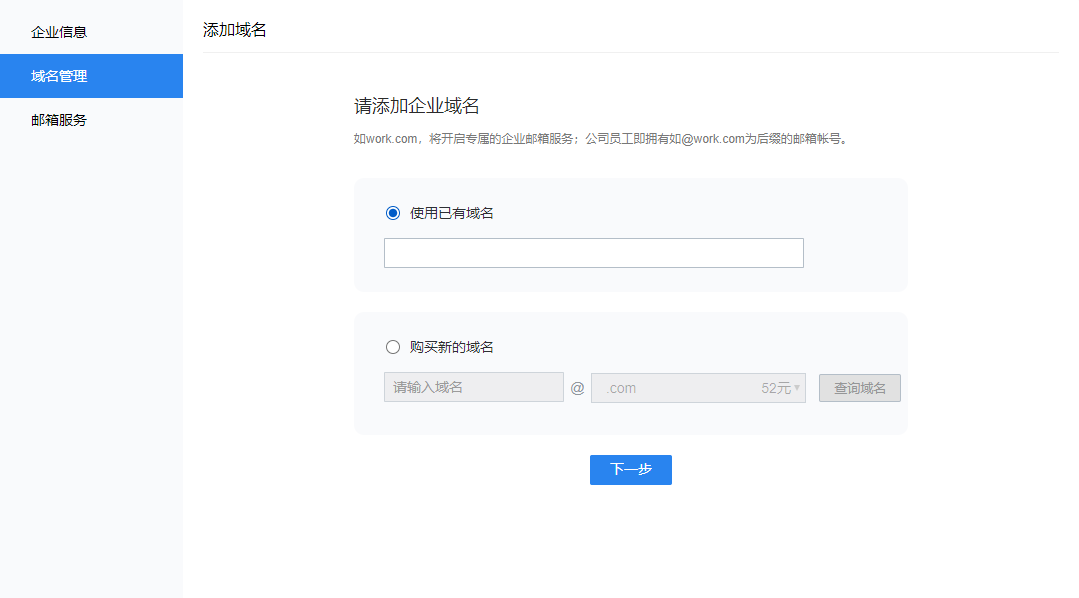Click the 购买新的域名 label text
This screenshot has height=598, width=1079.
tap(452, 347)
